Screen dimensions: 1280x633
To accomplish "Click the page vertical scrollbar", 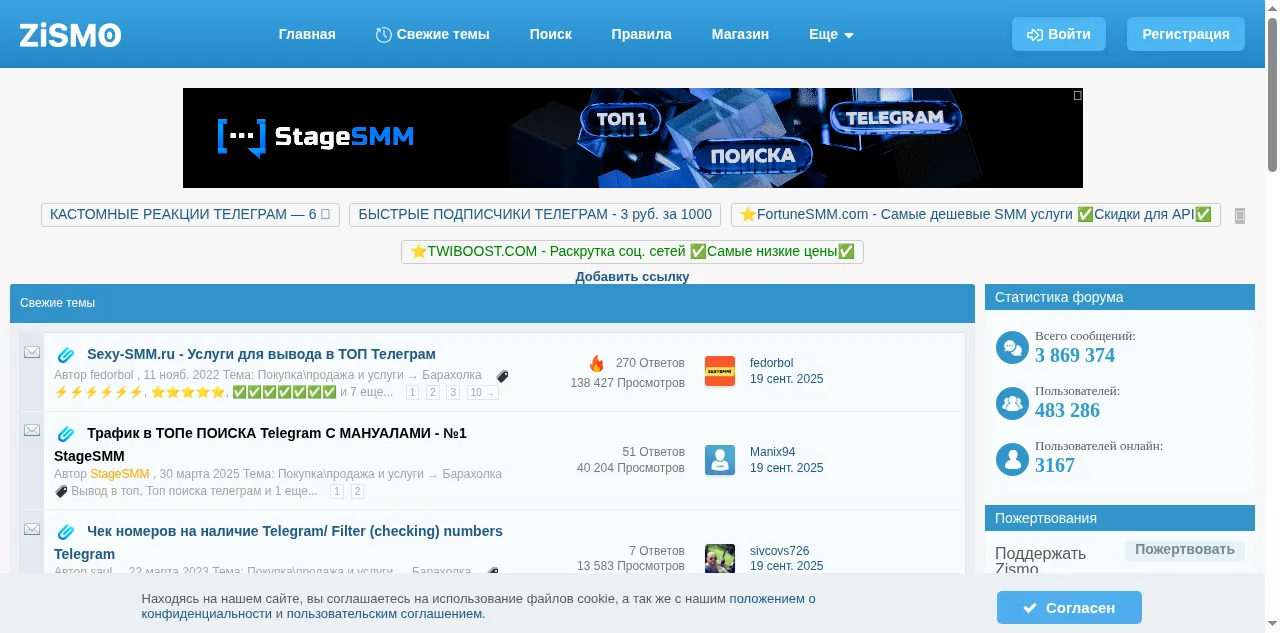I will 1272,95.
